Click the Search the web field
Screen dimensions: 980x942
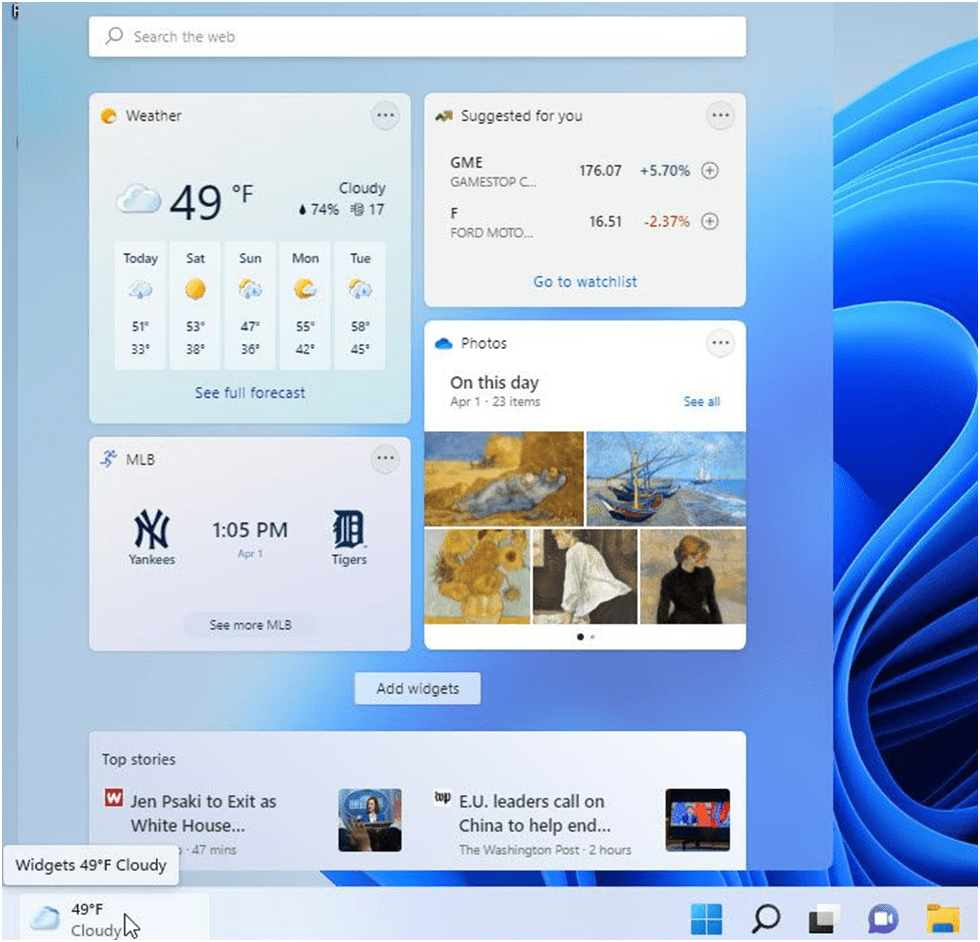[x=418, y=37]
